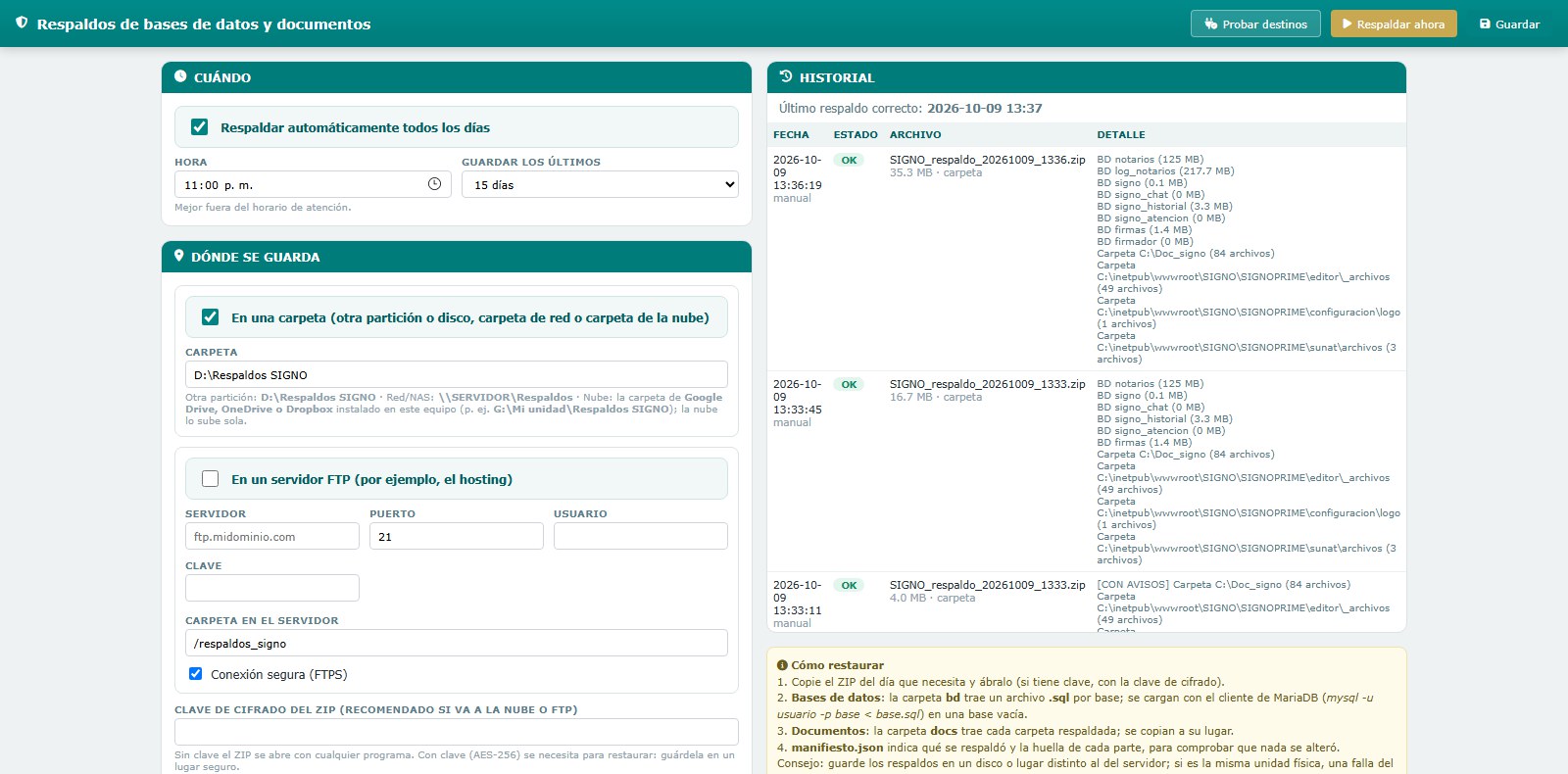Click the Usuario input field
The height and width of the screenshot is (774, 1568).
(x=641, y=536)
